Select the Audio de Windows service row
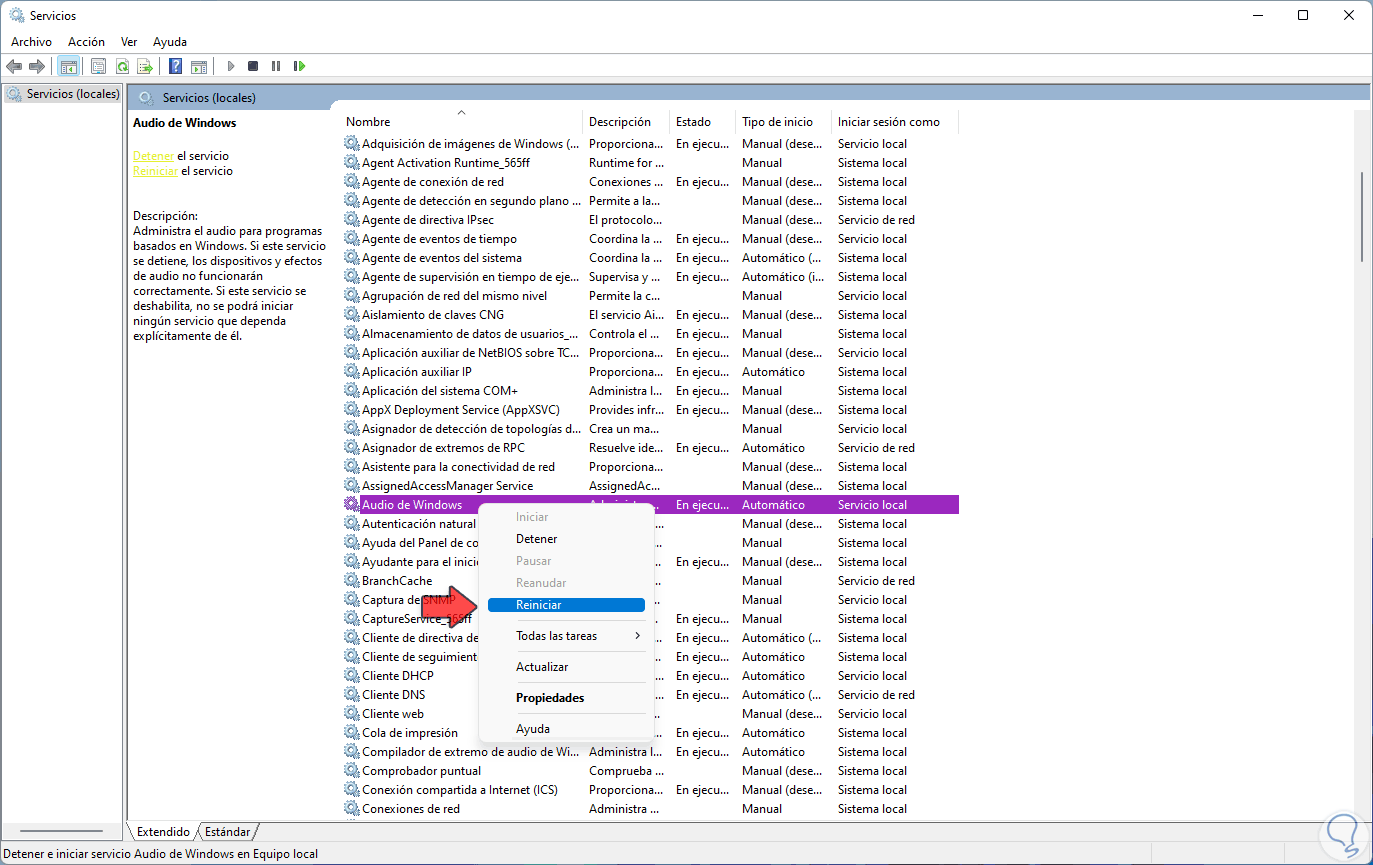Screen dimensions: 1373x865 pos(651,505)
